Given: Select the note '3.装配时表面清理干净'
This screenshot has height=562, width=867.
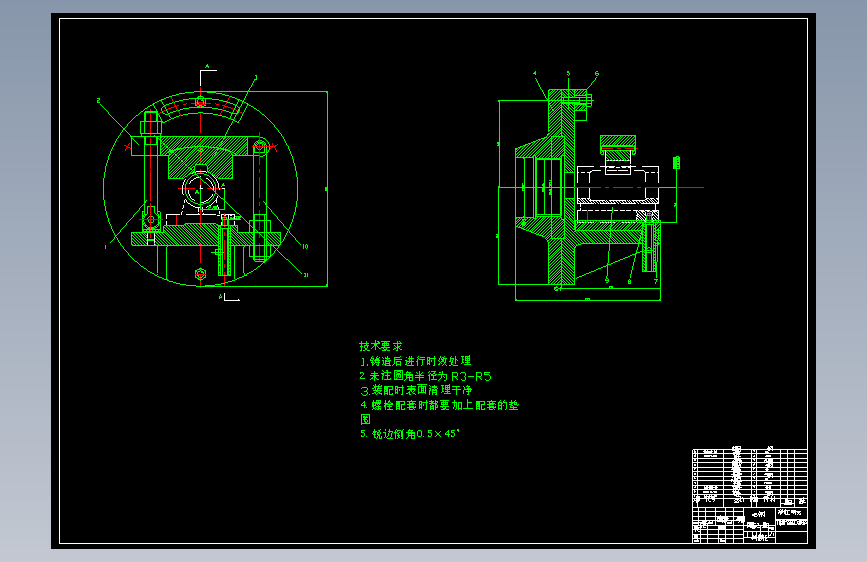Looking at the screenshot, I should coord(416,391).
